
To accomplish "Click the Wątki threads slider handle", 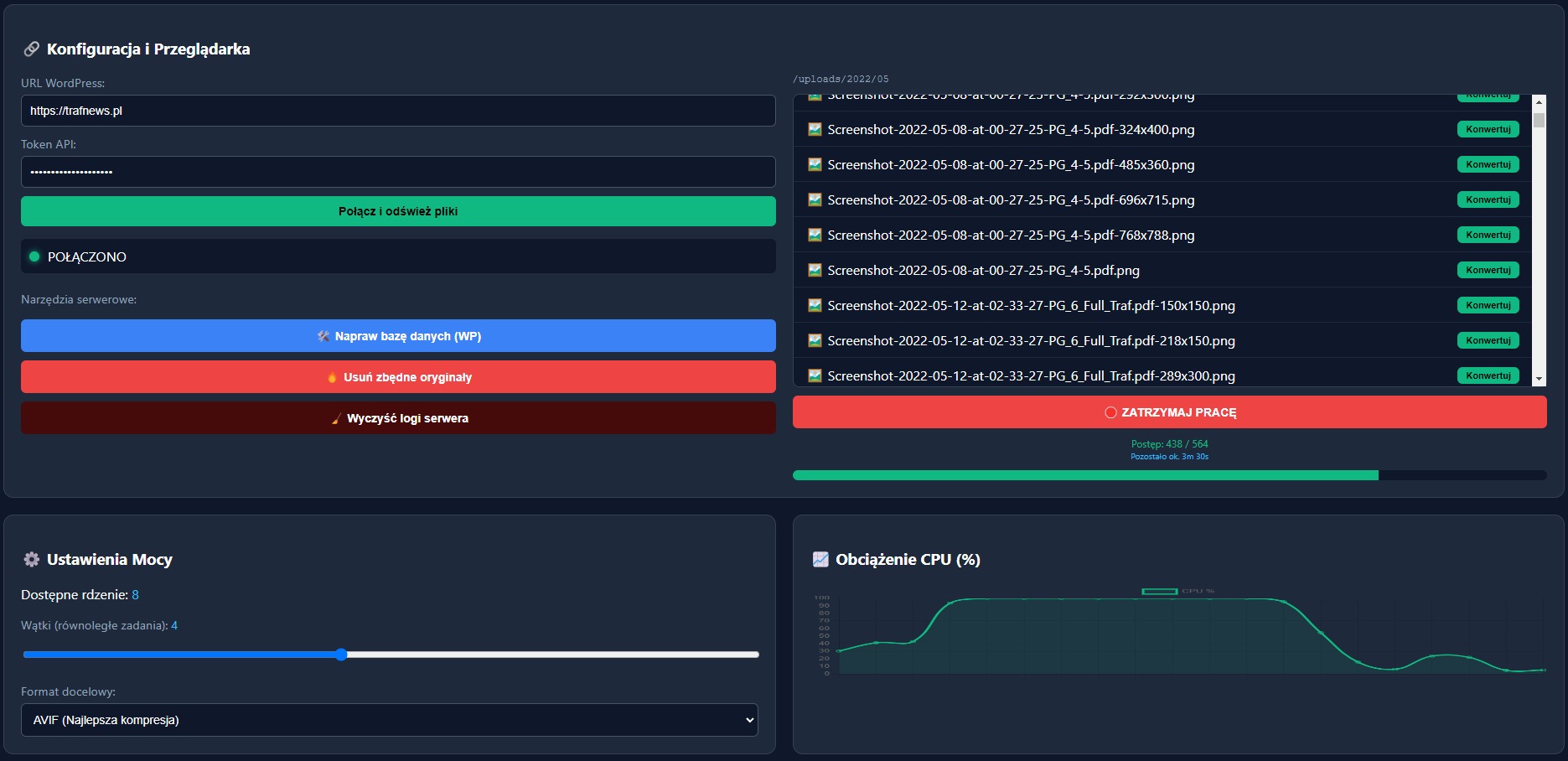I will (x=341, y=655).
